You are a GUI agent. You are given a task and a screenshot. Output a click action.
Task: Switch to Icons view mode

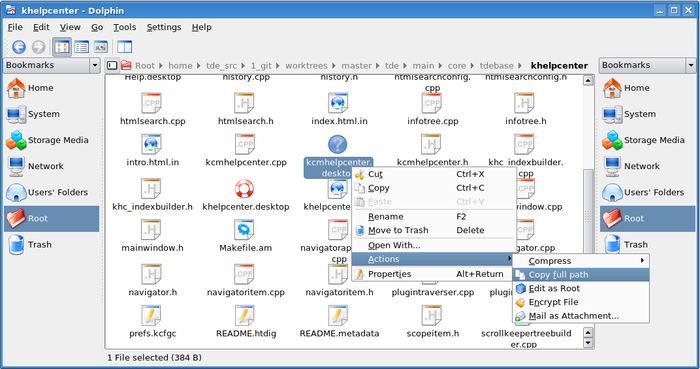point(62,46)
